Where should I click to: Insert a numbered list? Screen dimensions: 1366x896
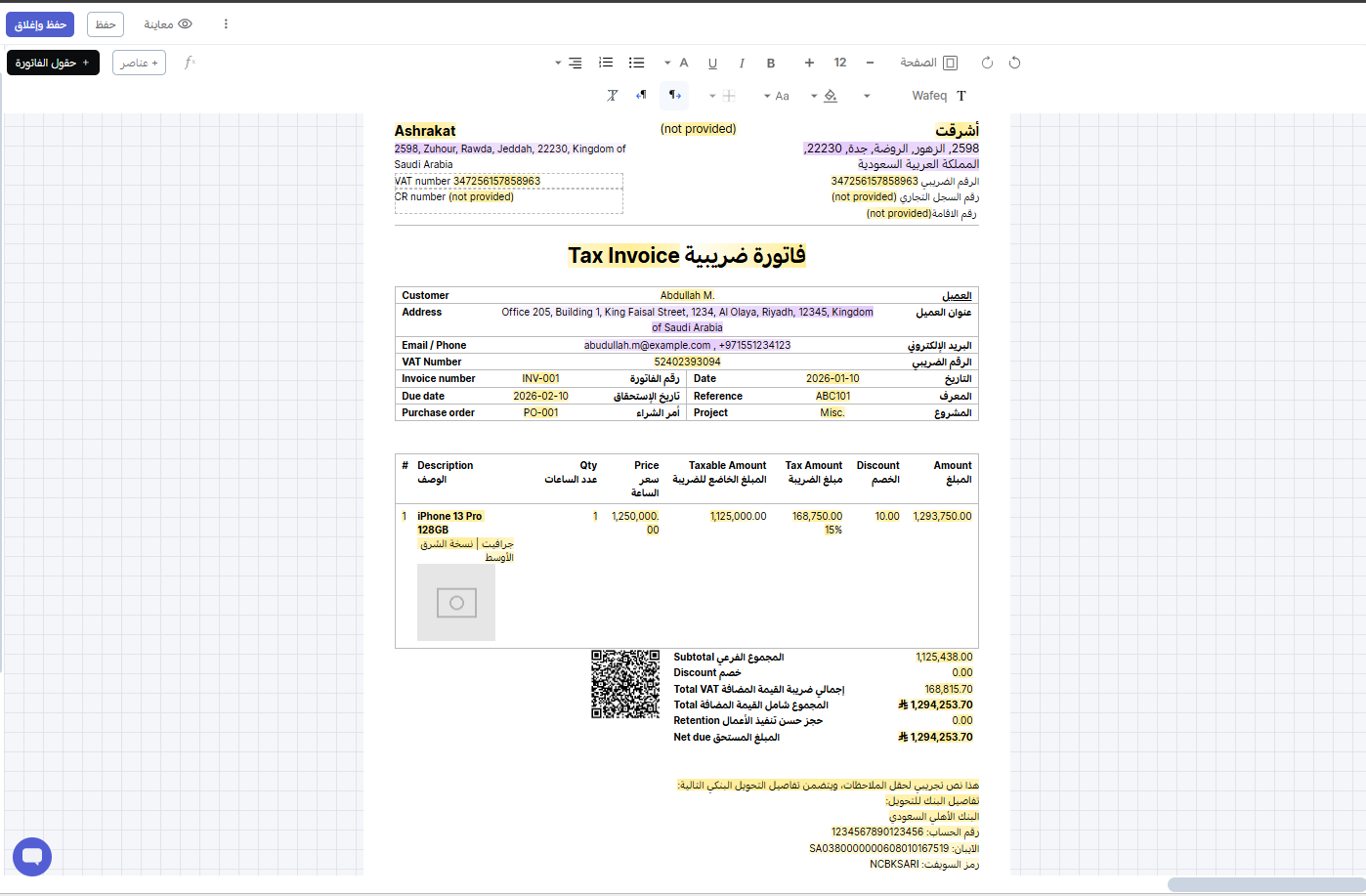(x=606, y=63)
